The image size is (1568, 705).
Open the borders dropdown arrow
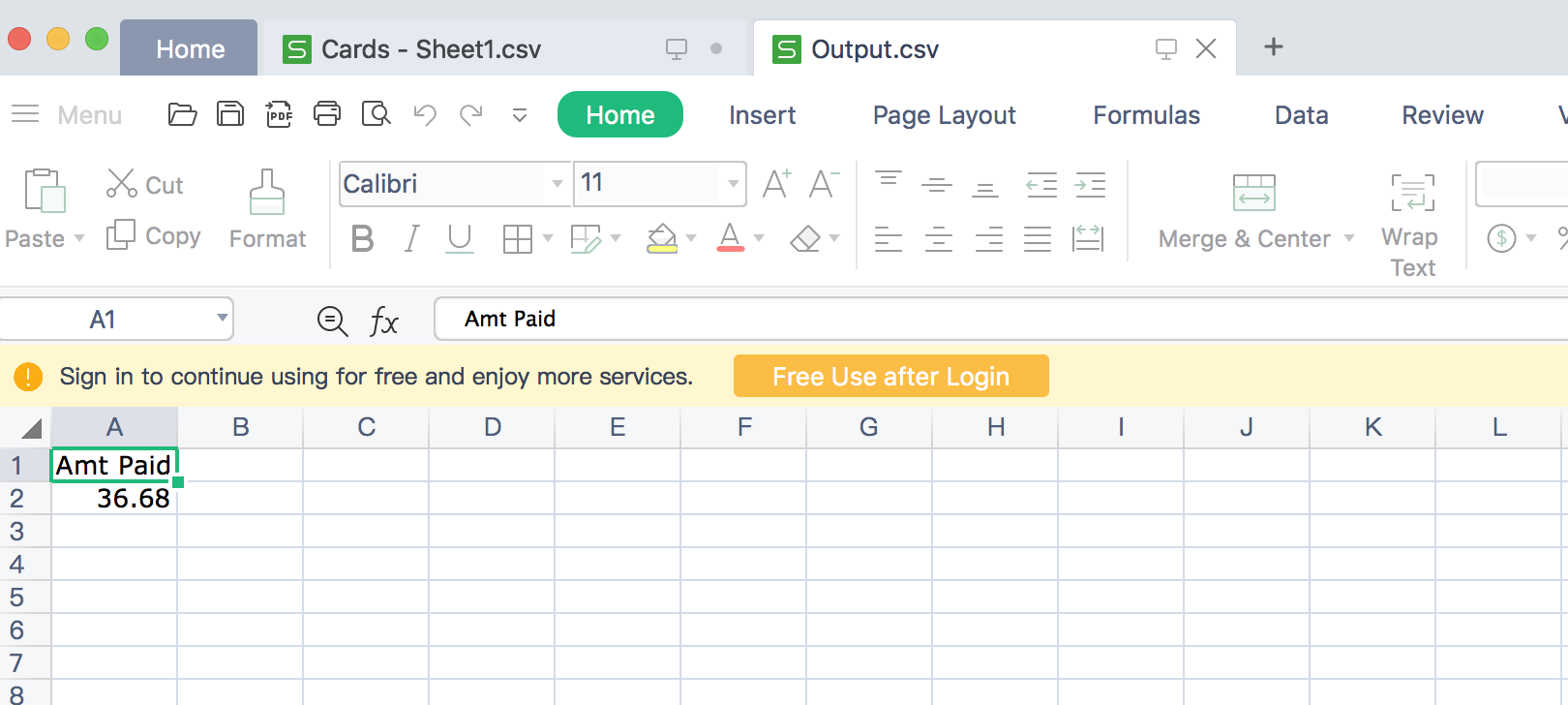tap(548, 238)
